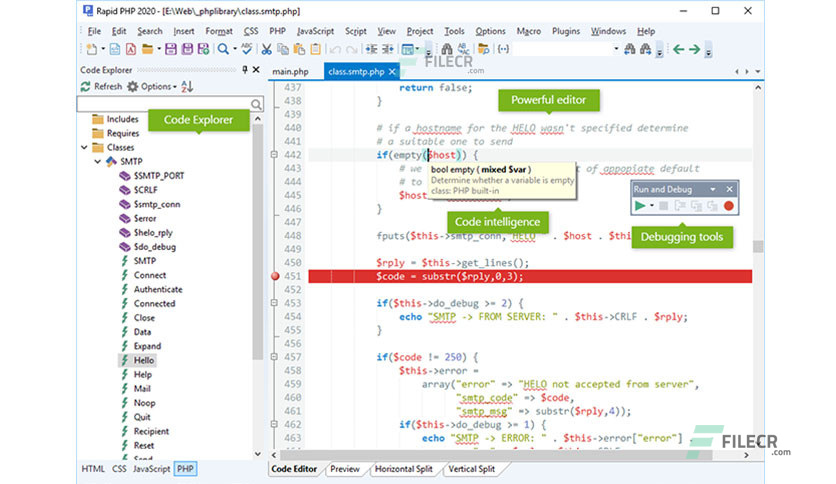The height and width of the screenshot is (484, 836).
Task: Click the magnifier Search toolbar icon
Action: tap(223, 50)
